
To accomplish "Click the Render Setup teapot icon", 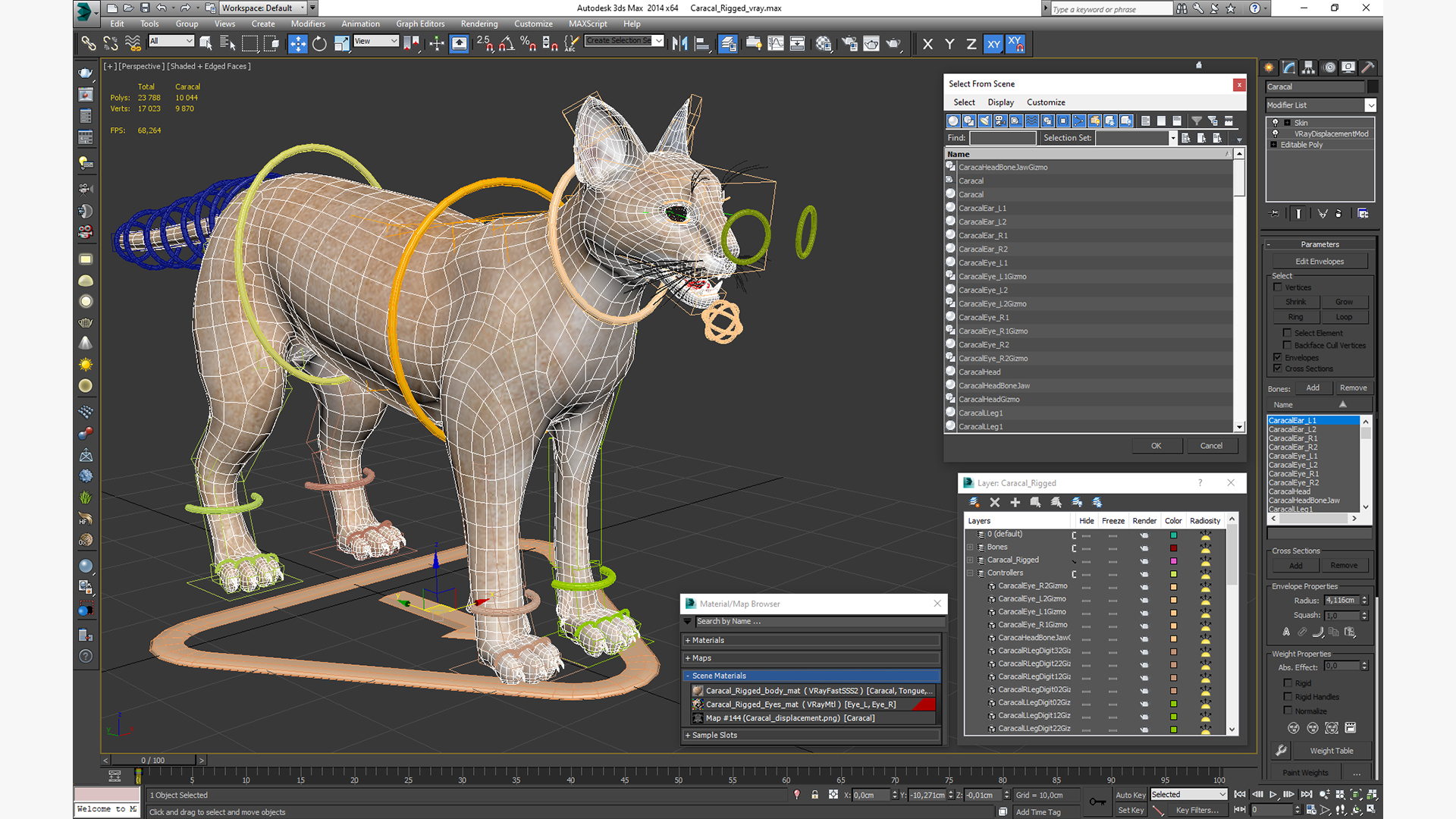I will click(x=849, y=43).
